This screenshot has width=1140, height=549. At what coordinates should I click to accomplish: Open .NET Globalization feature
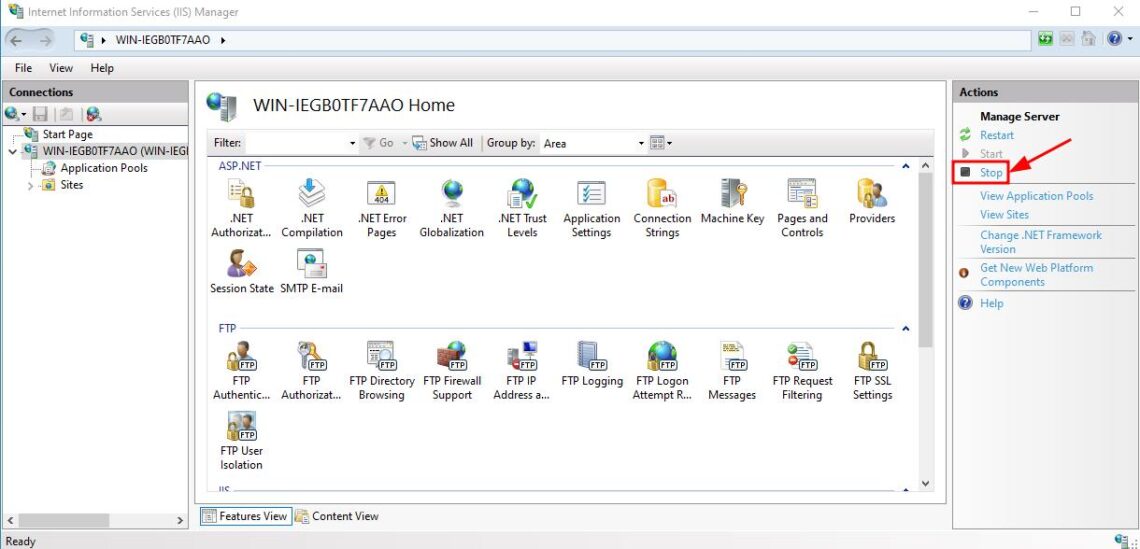click(x=451, y=209)
